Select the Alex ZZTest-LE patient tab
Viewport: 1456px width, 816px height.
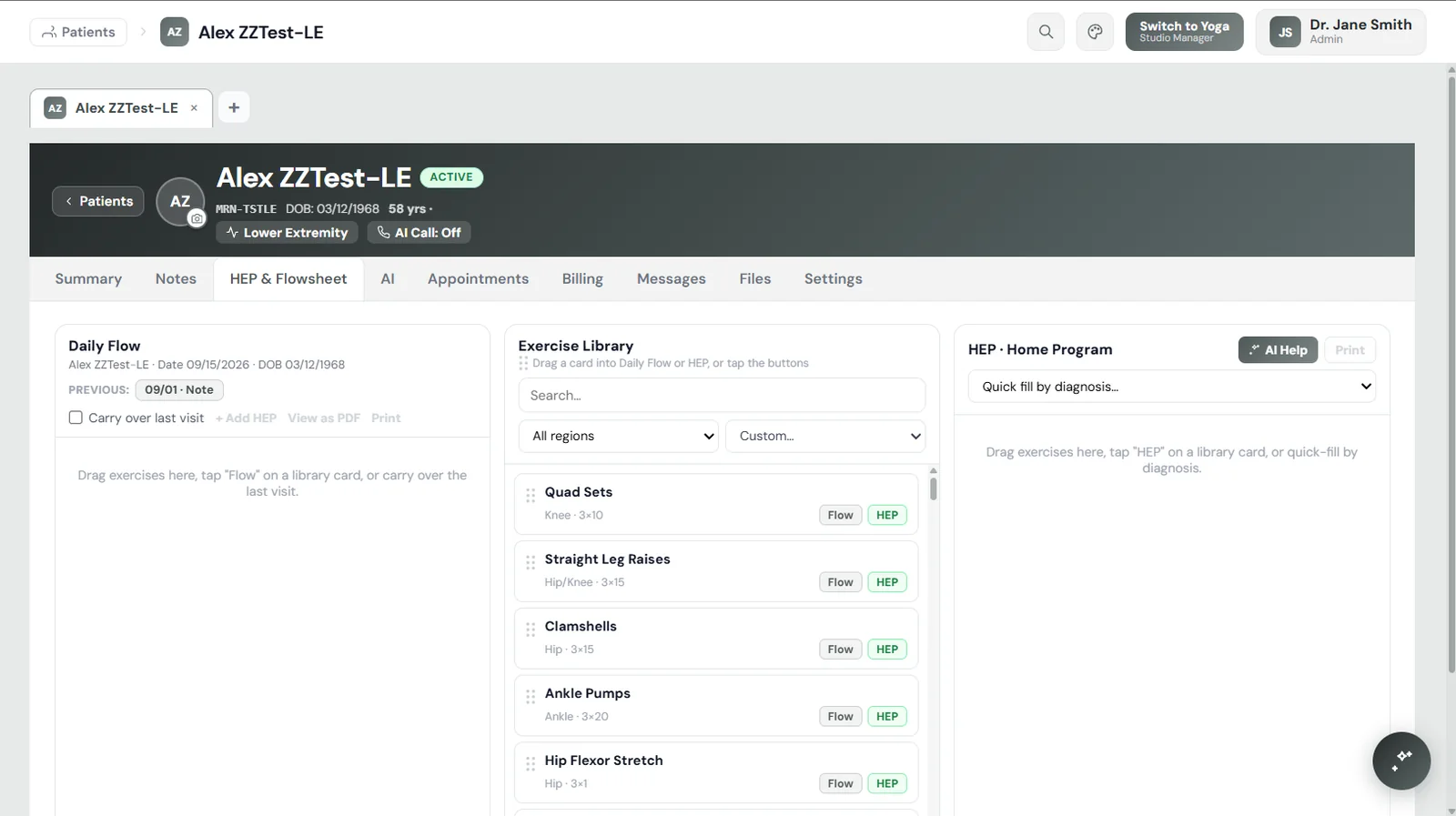[121, 107]
